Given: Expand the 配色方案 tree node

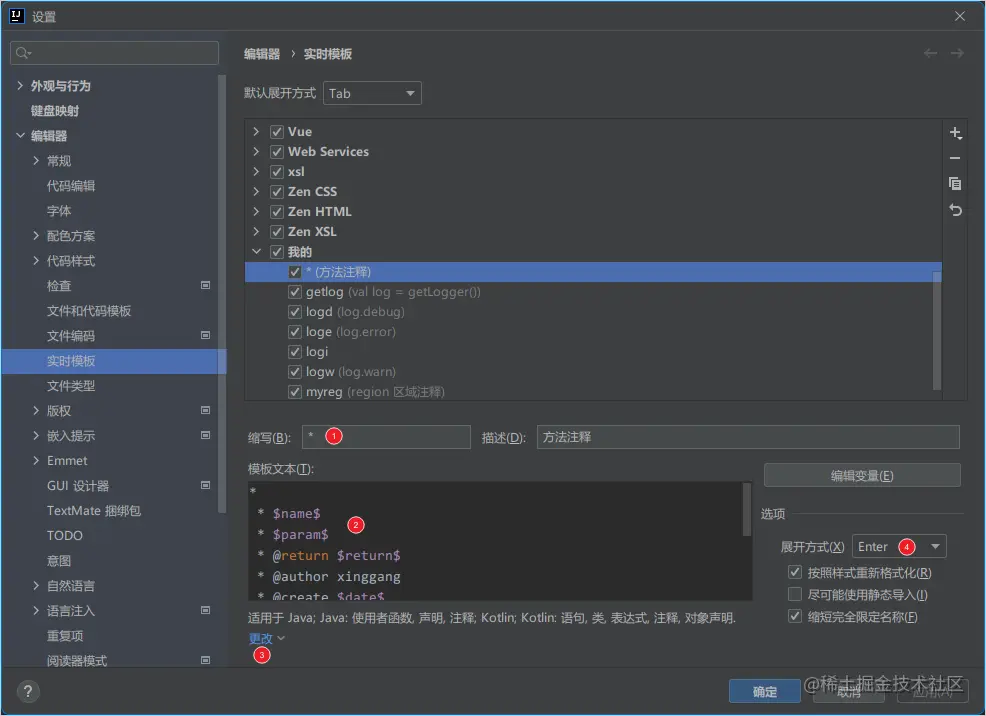Looking at the screenshot, I should 36,235.
